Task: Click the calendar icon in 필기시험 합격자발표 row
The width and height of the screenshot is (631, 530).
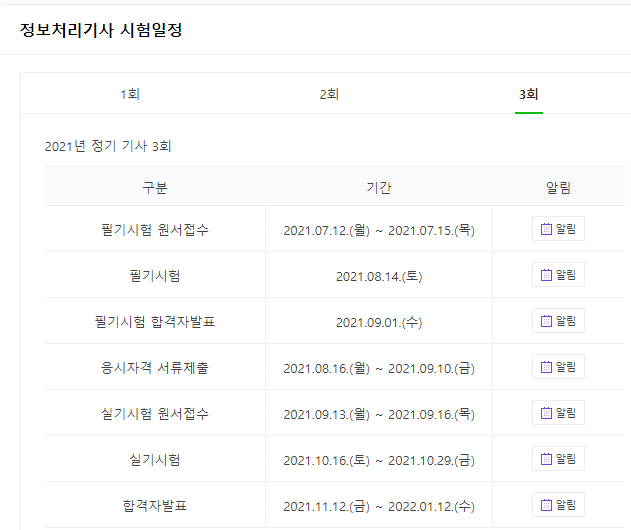Action: (x=546, y=321)
